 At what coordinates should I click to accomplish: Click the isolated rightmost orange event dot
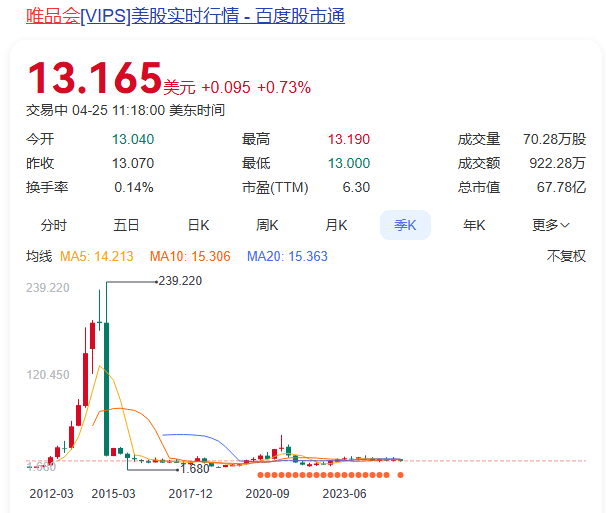coord(400,475)
